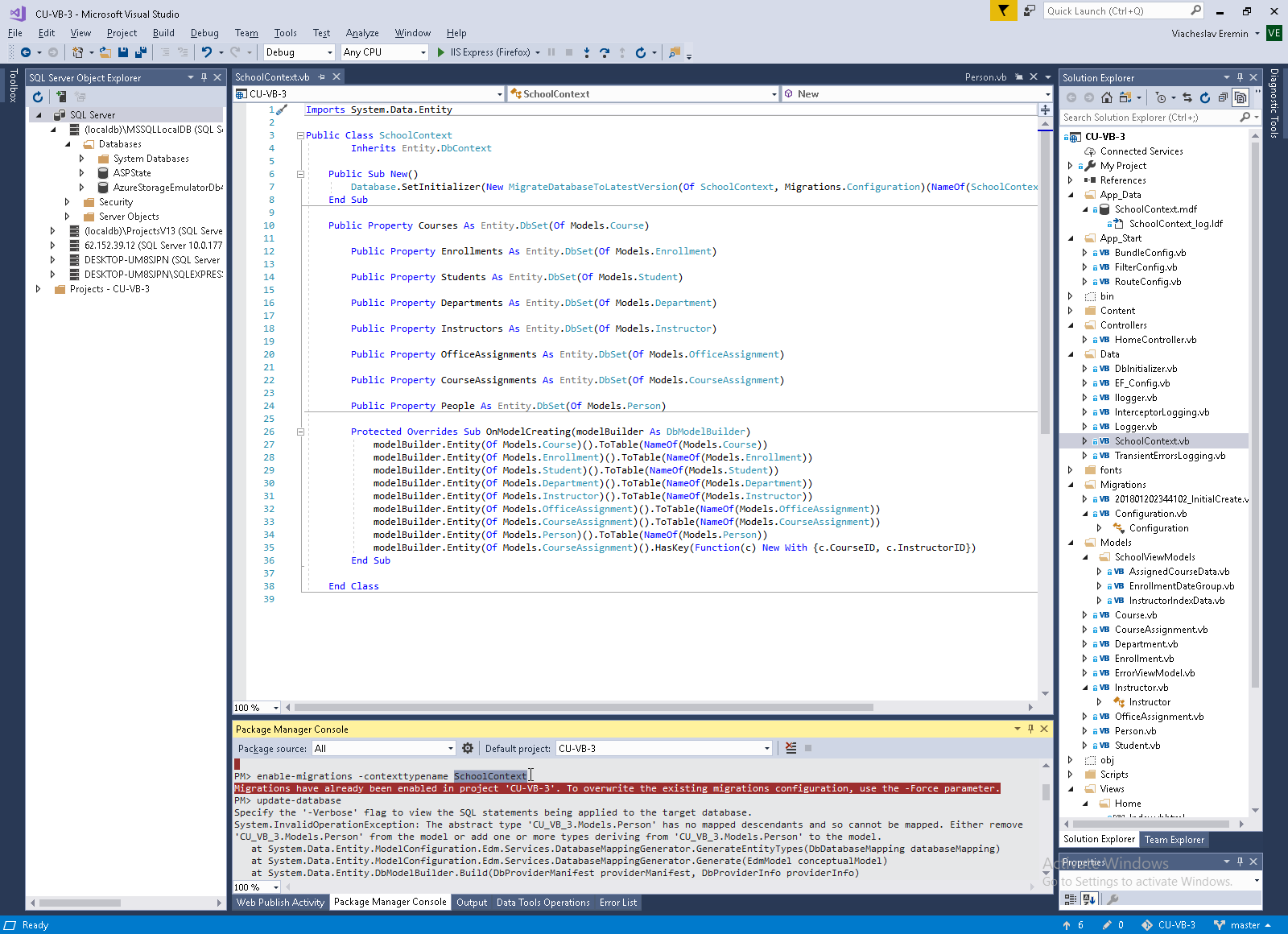Expand the Controllers folder in Solution Explorer
This screenshot has height=934, width=1288.
click(1071, 325)
